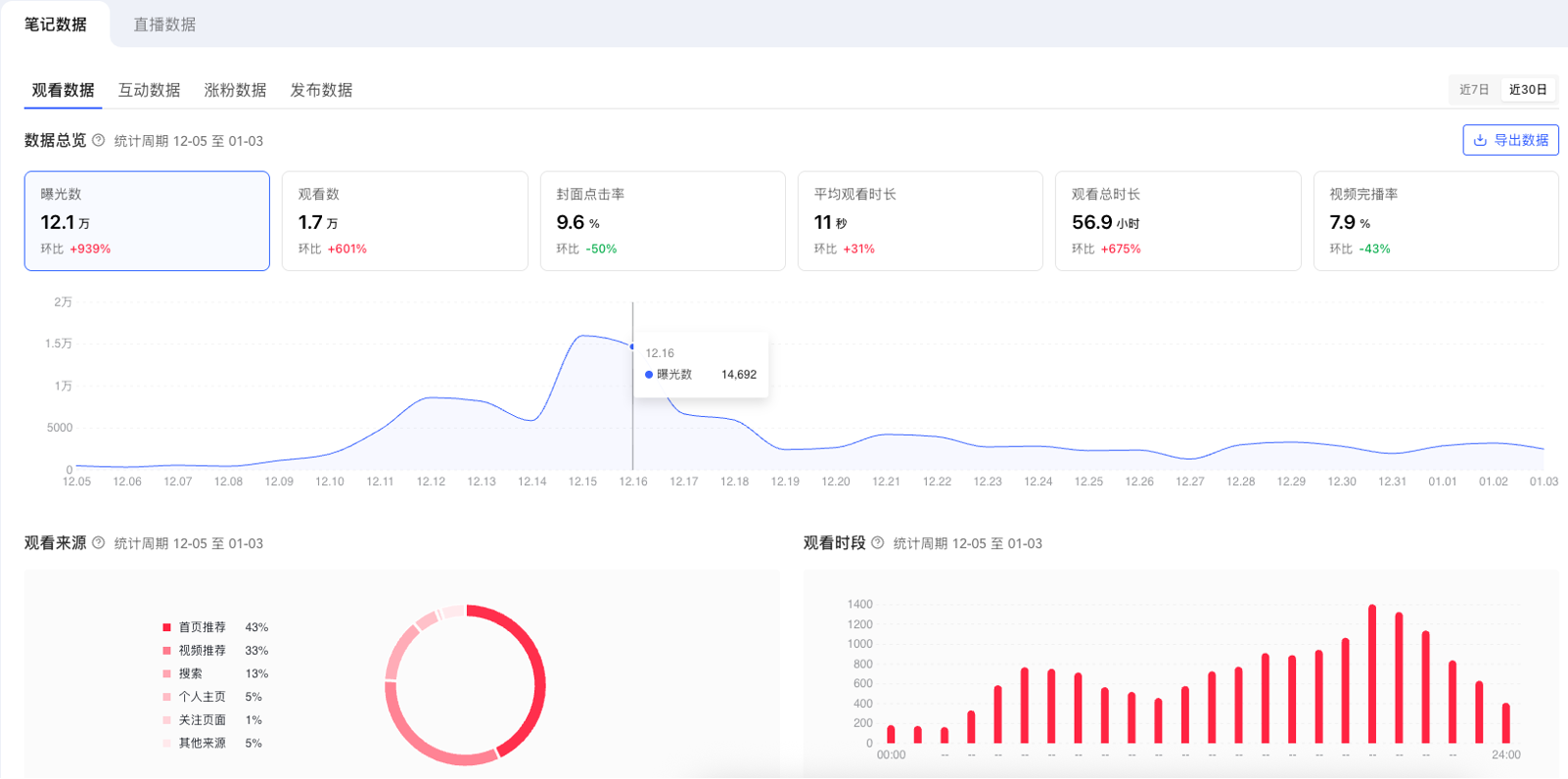Click the download icon in 导出数据
Viewport: 1568px width, 779px height.
point(1480,140)
